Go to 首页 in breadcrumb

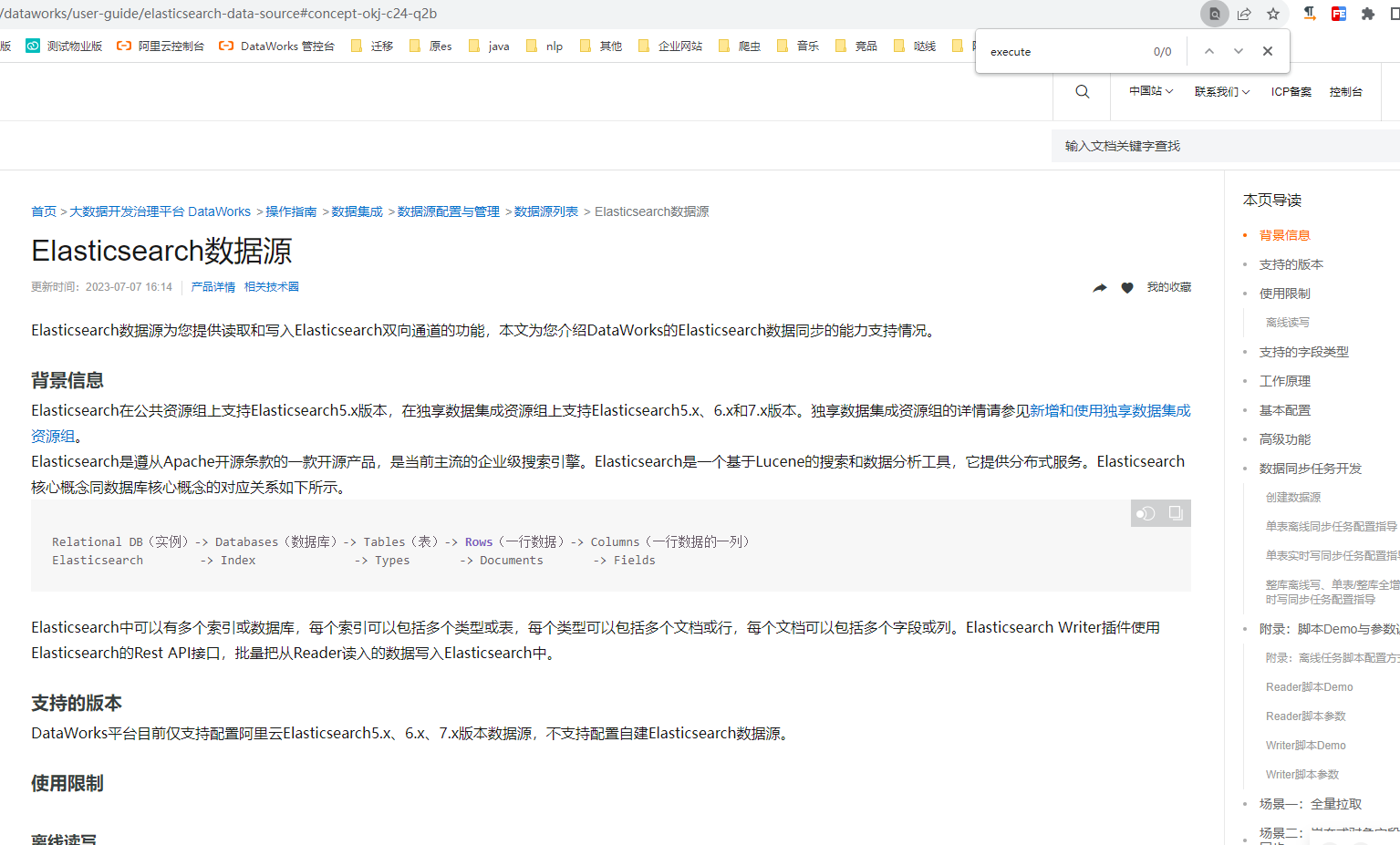pos(44,211)
